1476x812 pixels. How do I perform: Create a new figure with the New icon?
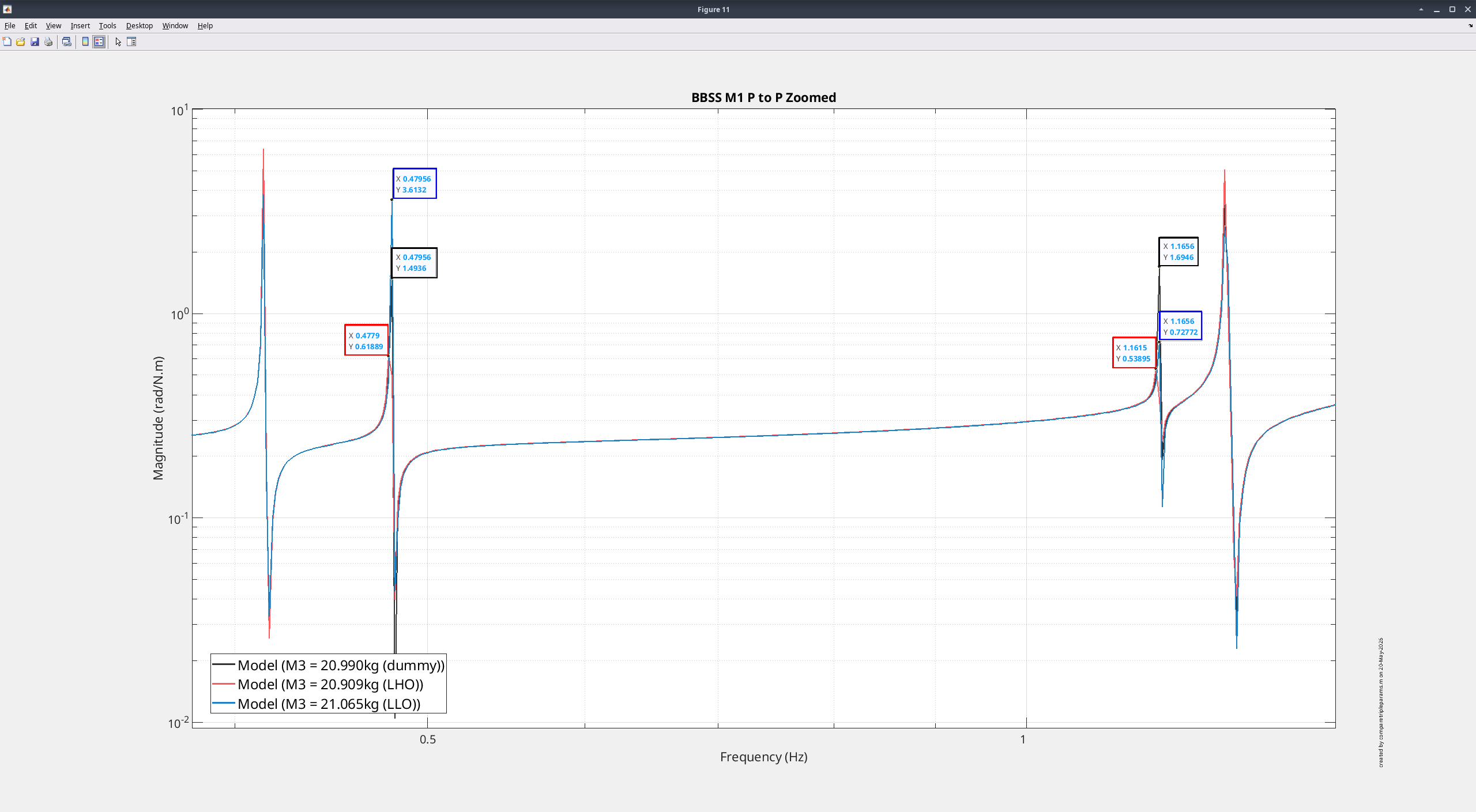coord(7,41)
